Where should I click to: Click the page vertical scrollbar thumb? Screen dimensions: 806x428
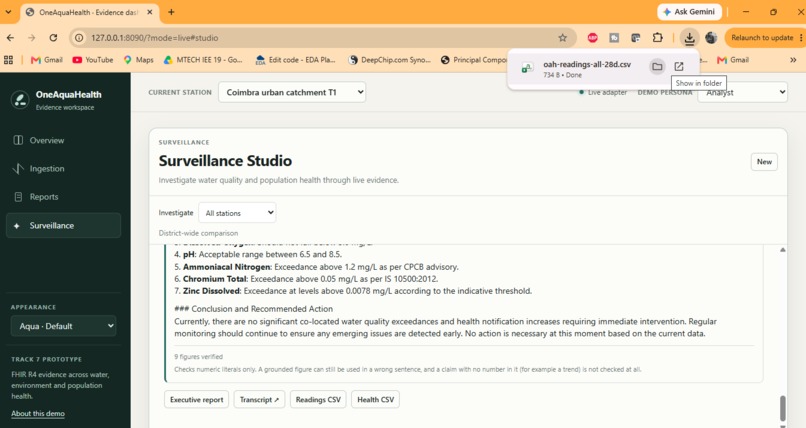[782, 408]
